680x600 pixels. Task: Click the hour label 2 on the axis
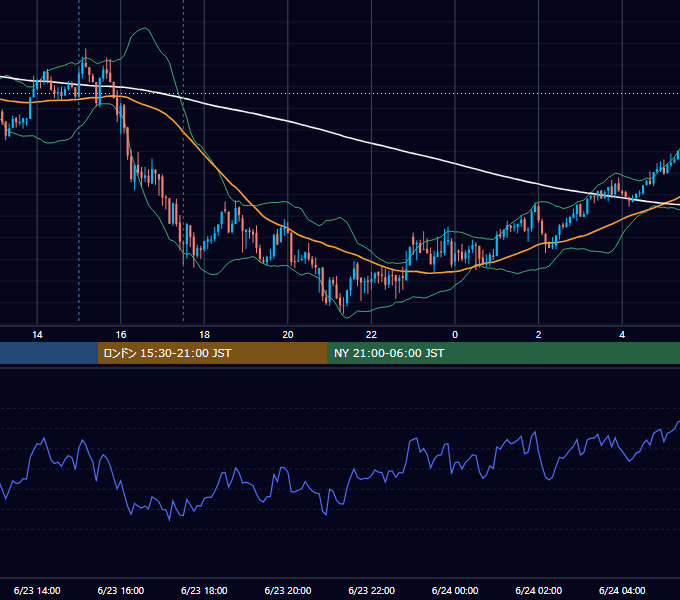[539, 335]
